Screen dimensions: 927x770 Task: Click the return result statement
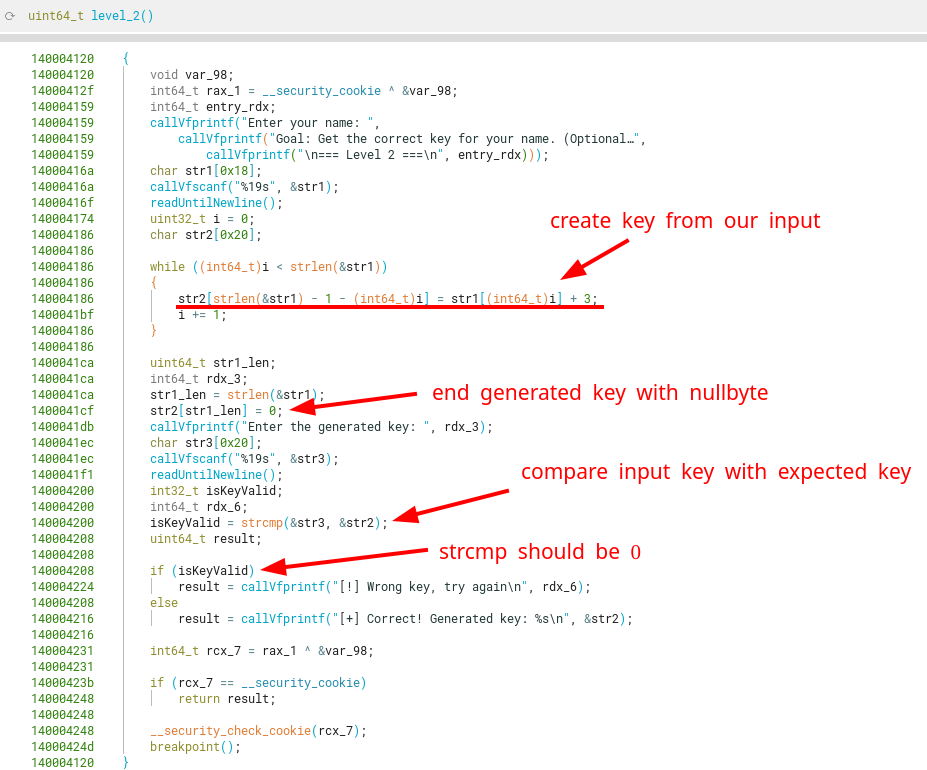[226, 699]
